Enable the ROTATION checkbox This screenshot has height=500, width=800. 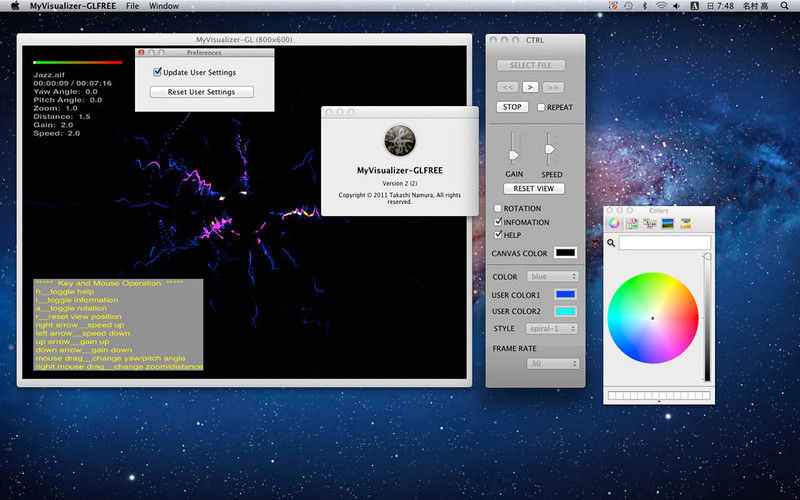(x=497, y=208)
